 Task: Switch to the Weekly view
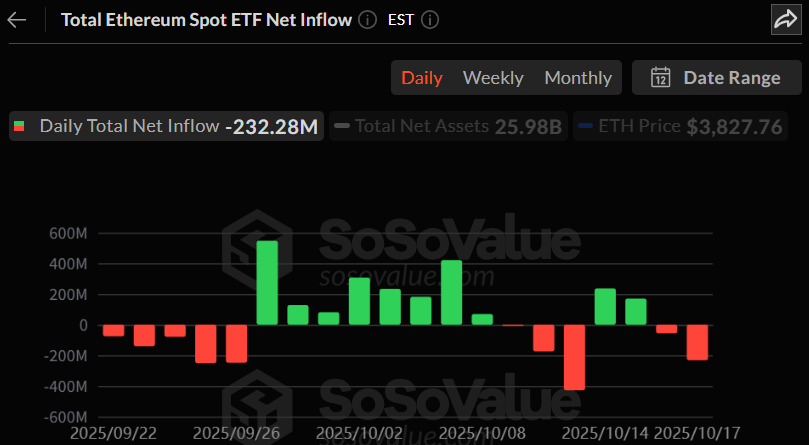pyautogui.click(x=493, y=77)
